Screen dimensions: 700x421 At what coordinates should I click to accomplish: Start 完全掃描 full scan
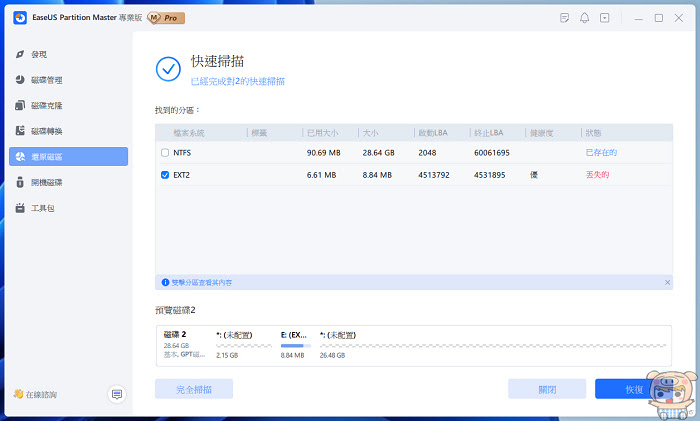click(x=194, y=389)
